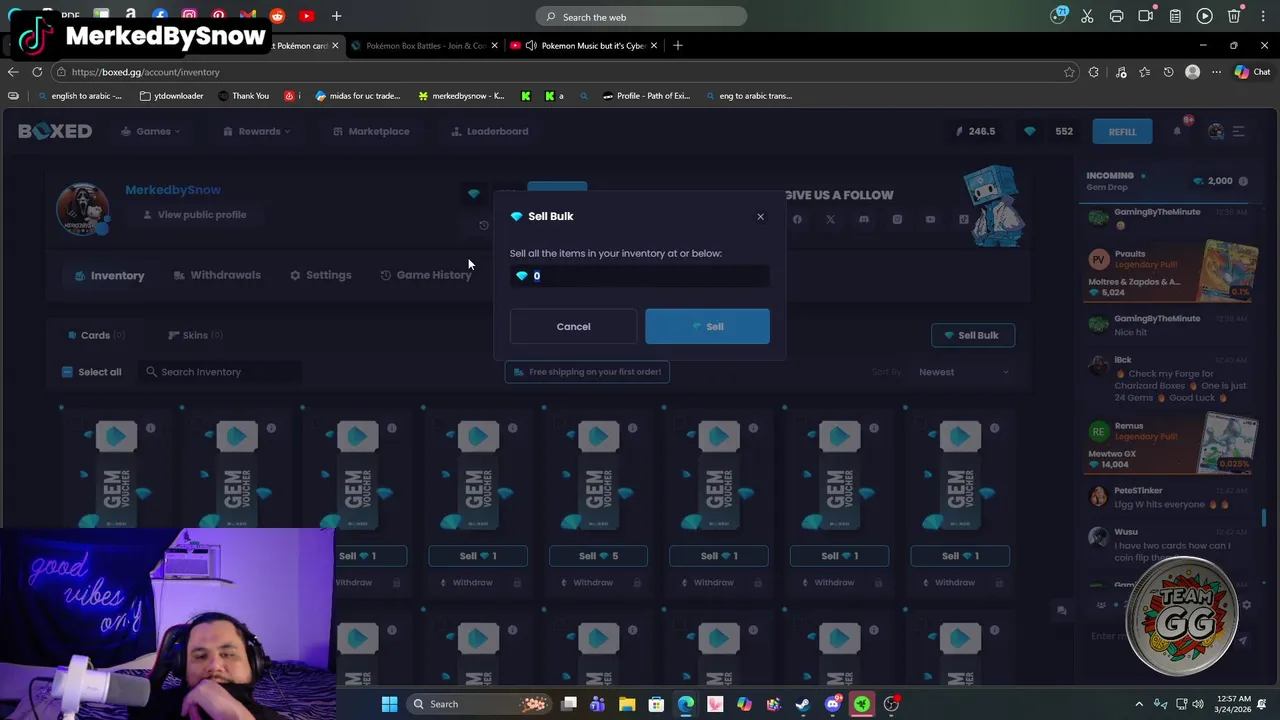Click the gem amount input in Sell Bulk dialog
The image size is (1280, 720).
(640, 276)
